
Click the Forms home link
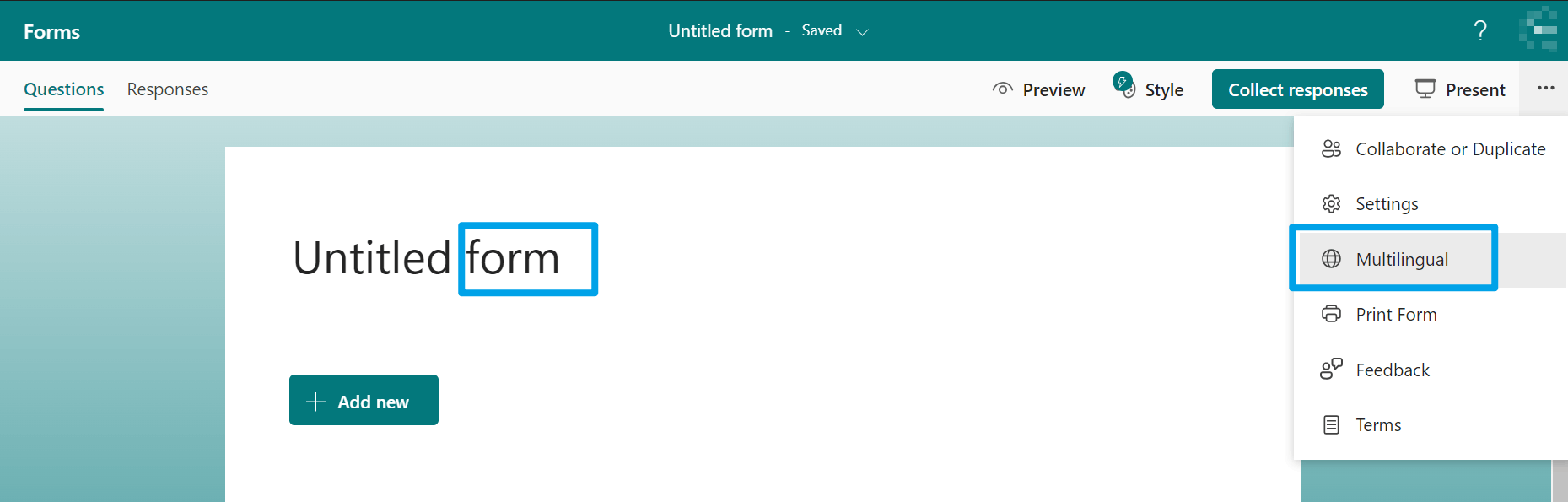51,30
